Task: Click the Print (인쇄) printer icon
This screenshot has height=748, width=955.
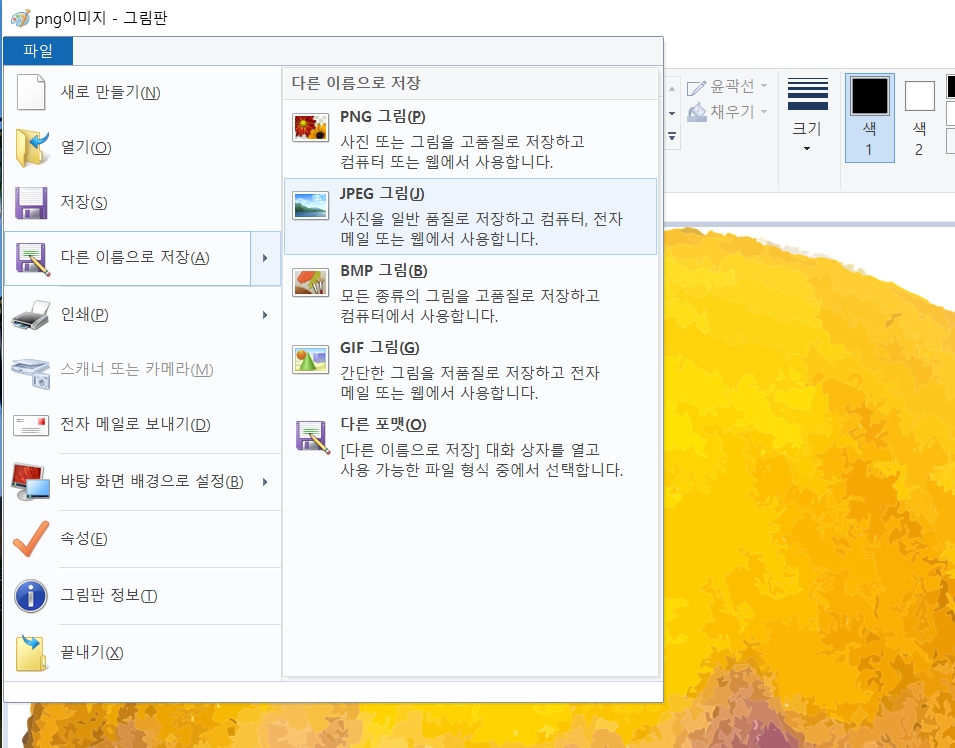Action: [30, 314]
